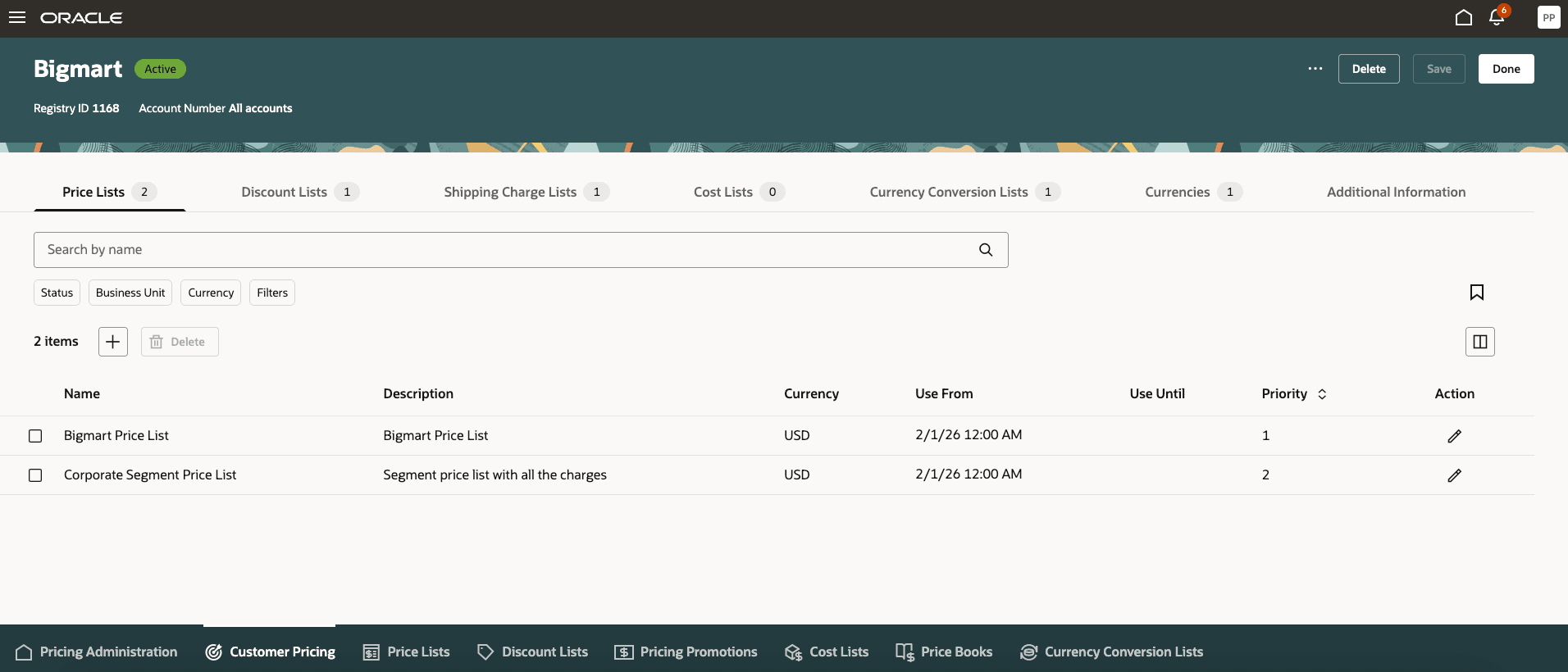Switch to Additional Information tab
The height and width of the screenshot is (672, 1568).
tap(1396, 192)
